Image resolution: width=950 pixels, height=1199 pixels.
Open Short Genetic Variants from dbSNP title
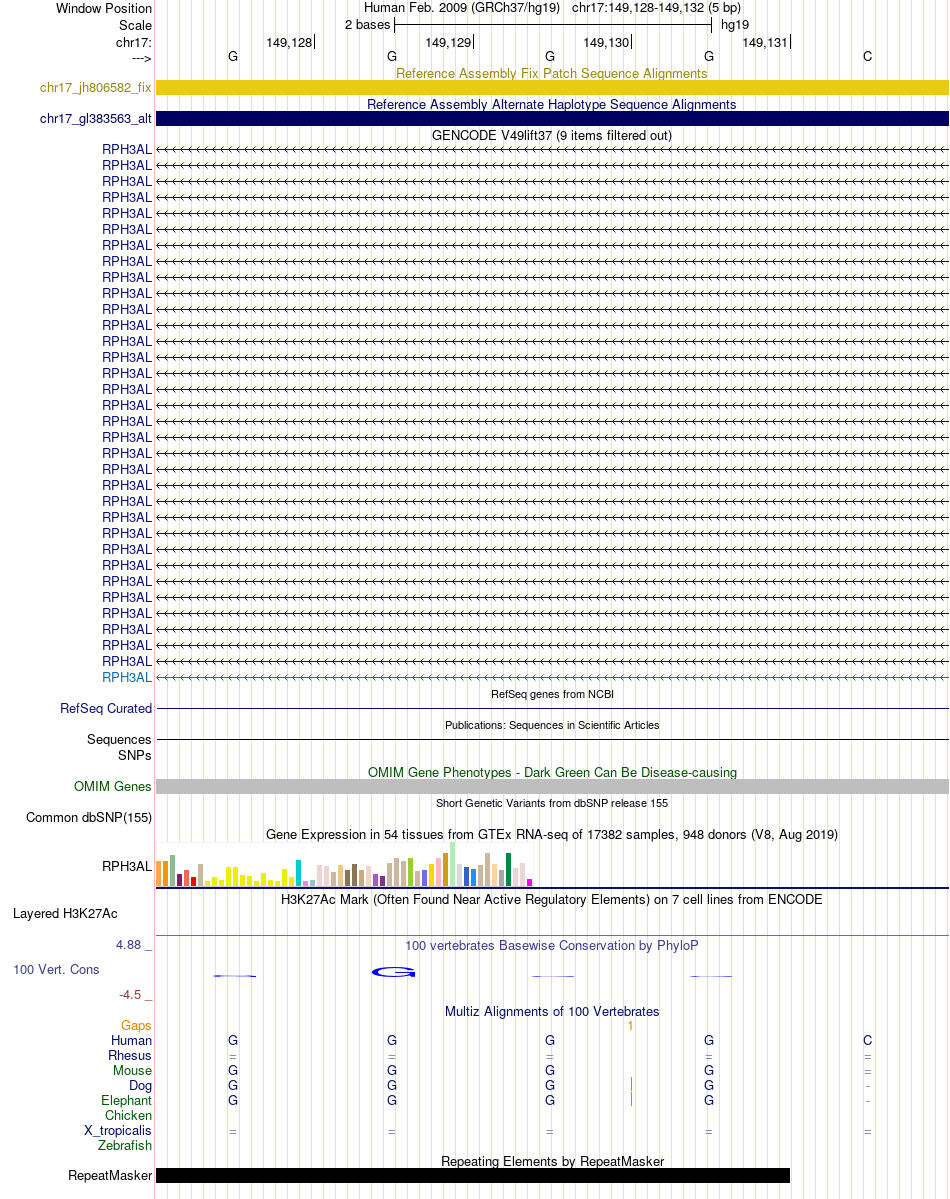tap(552, 803)
